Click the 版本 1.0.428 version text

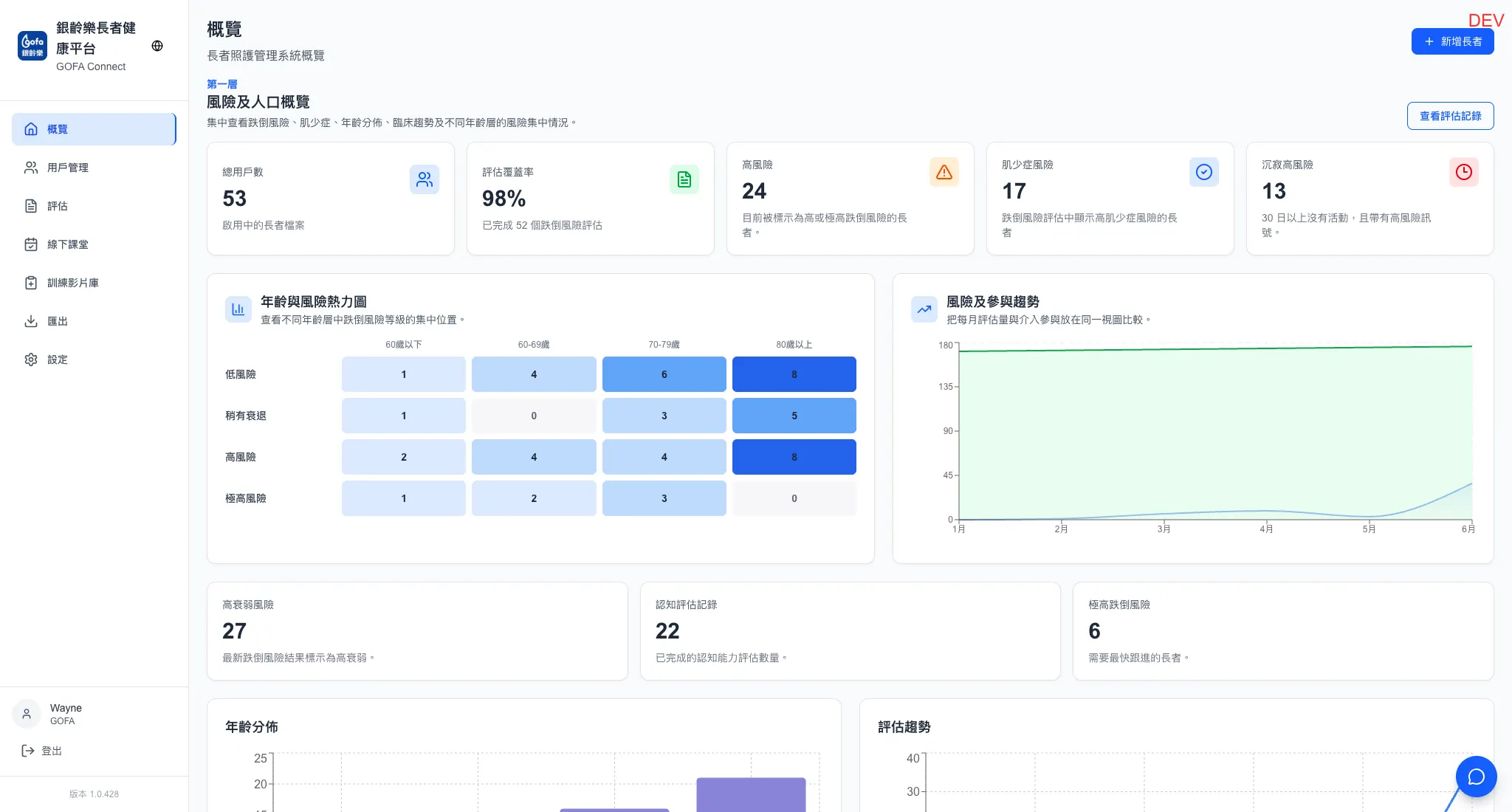pyautogui.click(x=94, y=794)
